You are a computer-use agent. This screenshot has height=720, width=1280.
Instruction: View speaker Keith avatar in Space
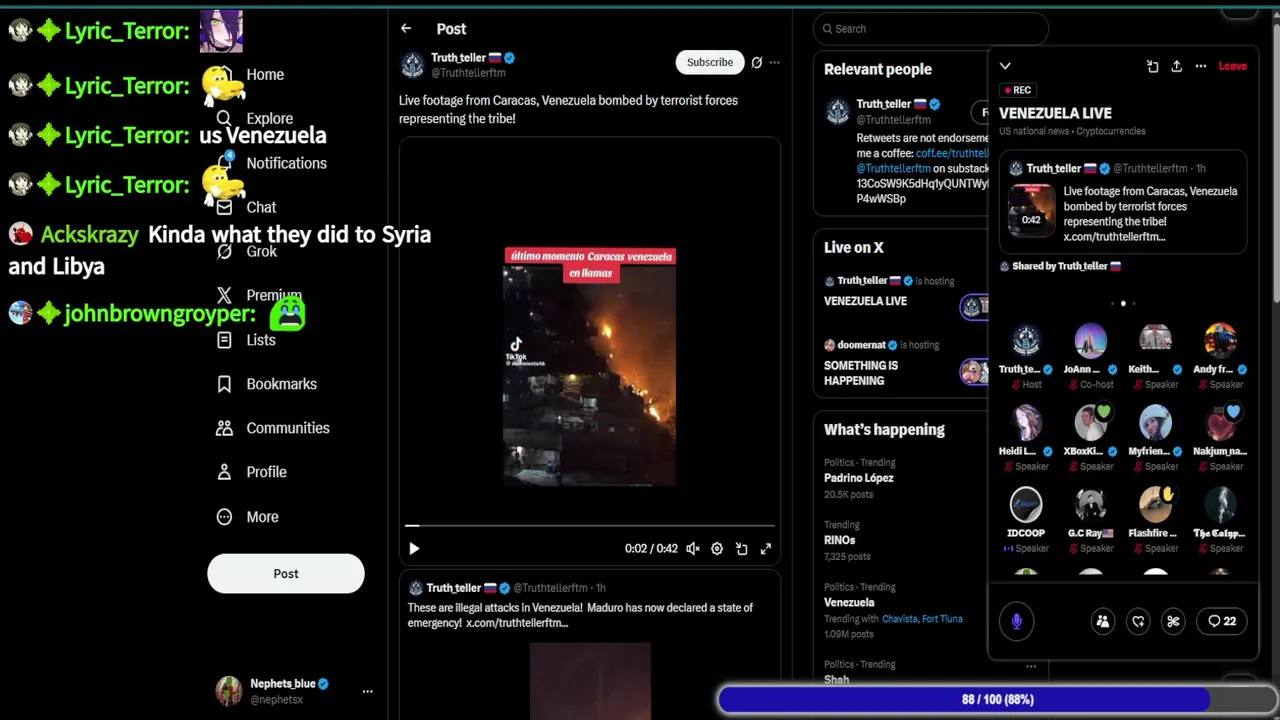click(1155, 341)
